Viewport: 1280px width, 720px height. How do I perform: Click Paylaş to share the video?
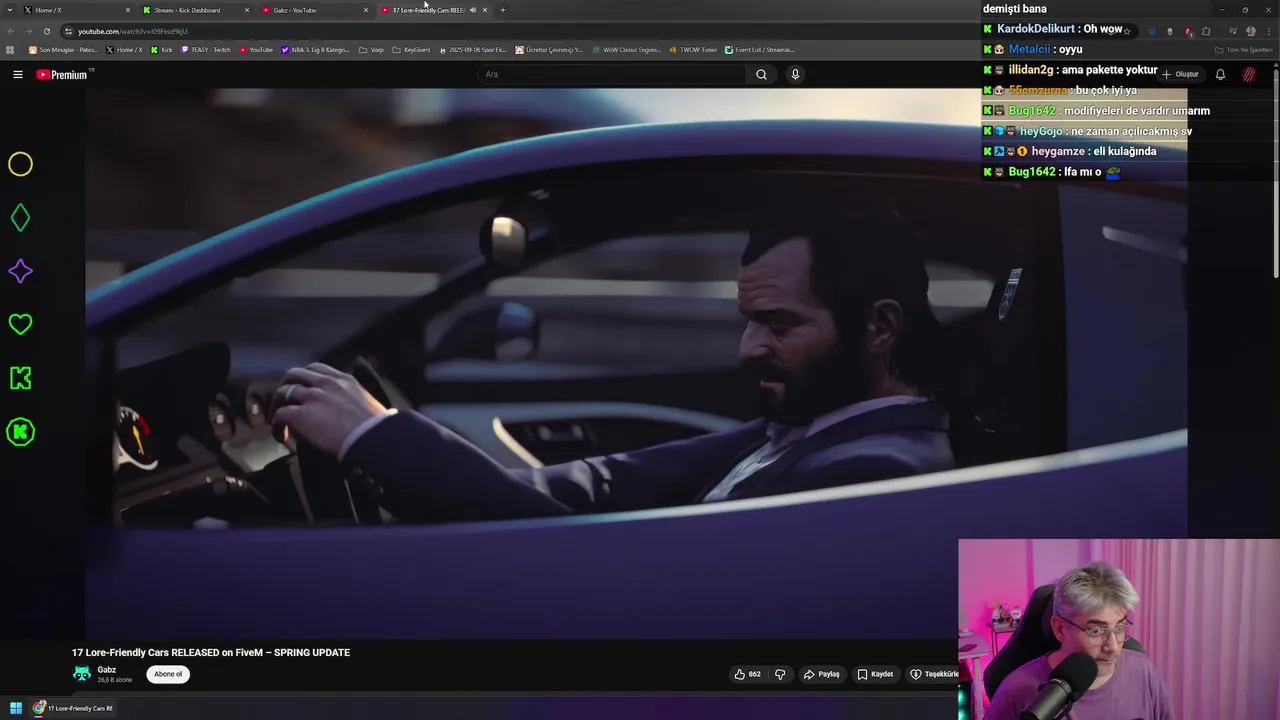(x=822, y=674)
